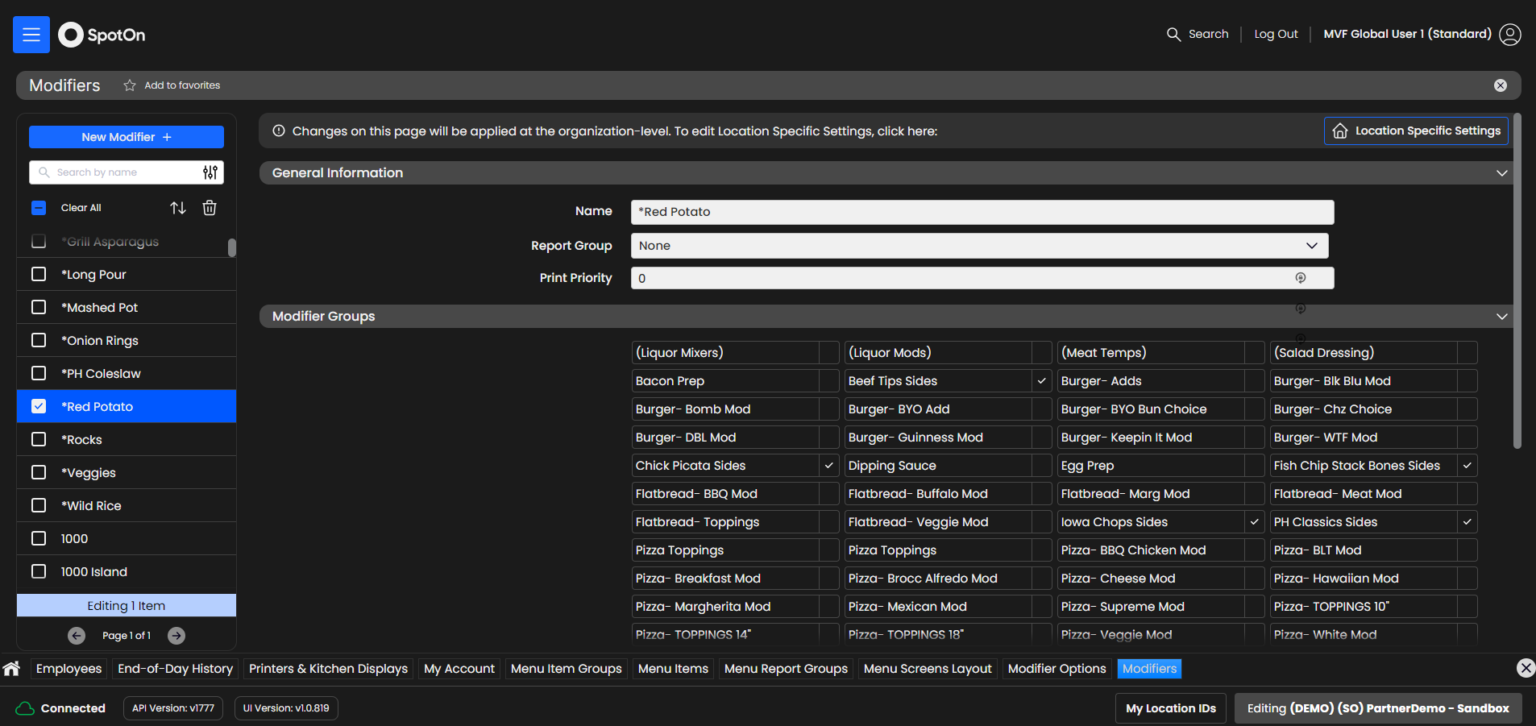Open the user profile avatar icon
Screen dimensions: 1536x726
point(1510,34)
